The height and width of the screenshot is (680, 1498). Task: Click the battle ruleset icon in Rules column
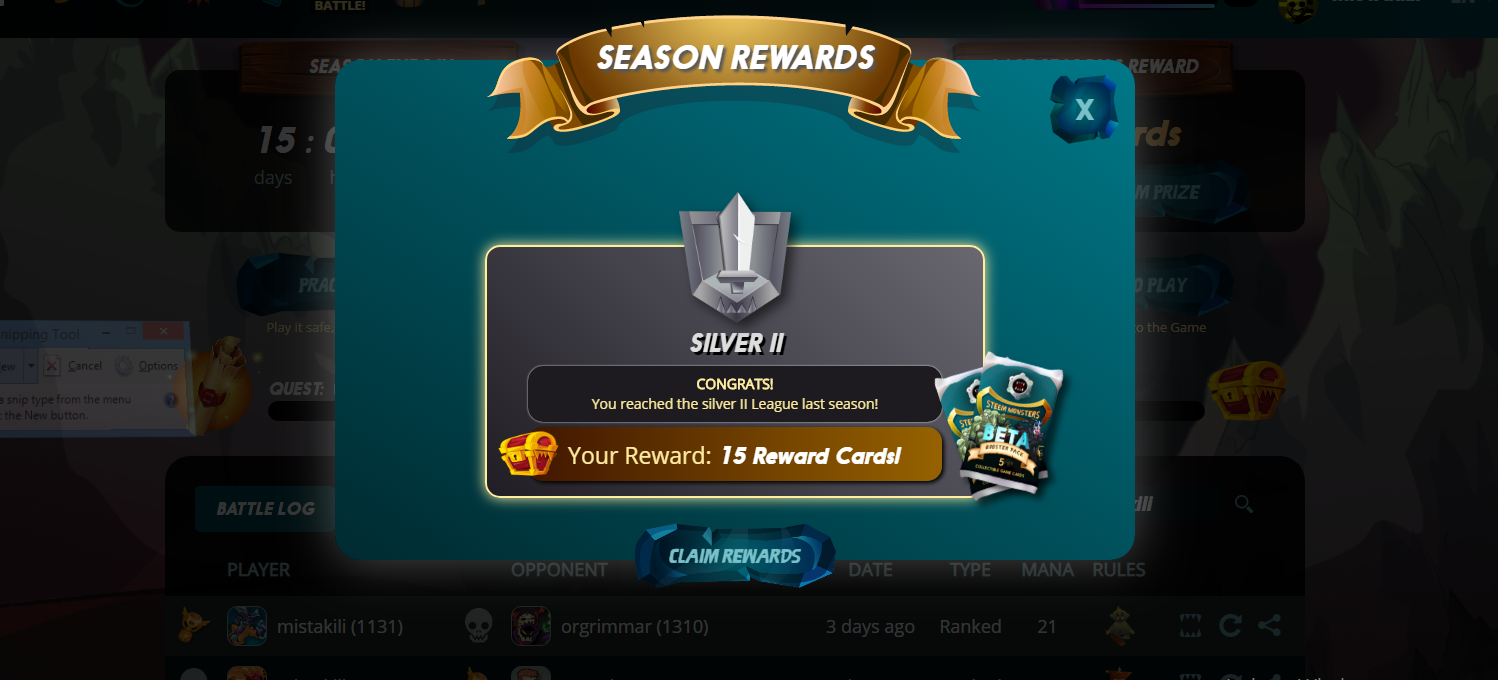click(1119, 626)
